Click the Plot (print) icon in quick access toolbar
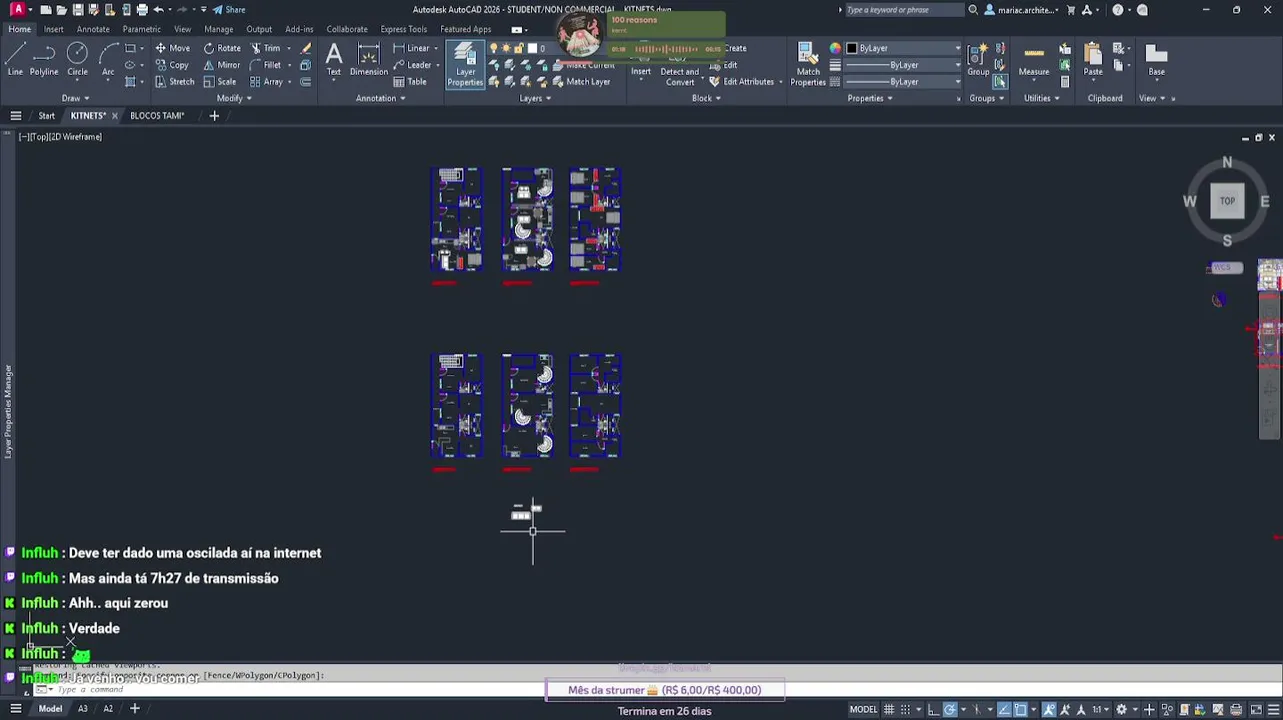1283x720 pixels. pyautogui.click(x=142, y=10)
